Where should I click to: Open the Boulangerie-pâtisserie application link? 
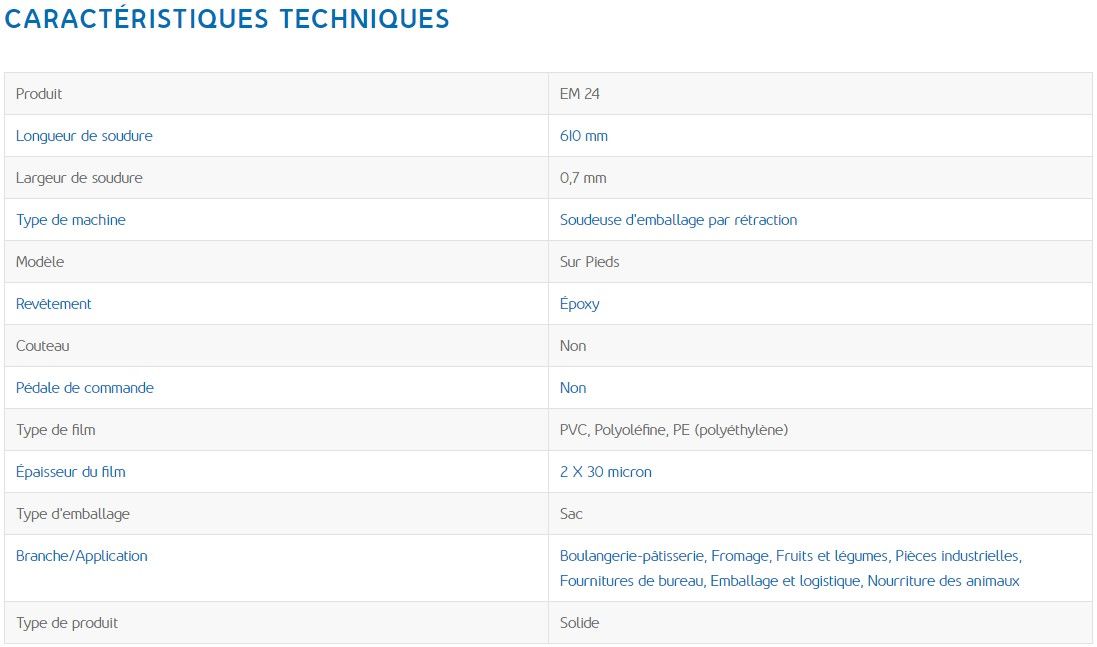tap(631, 556)
